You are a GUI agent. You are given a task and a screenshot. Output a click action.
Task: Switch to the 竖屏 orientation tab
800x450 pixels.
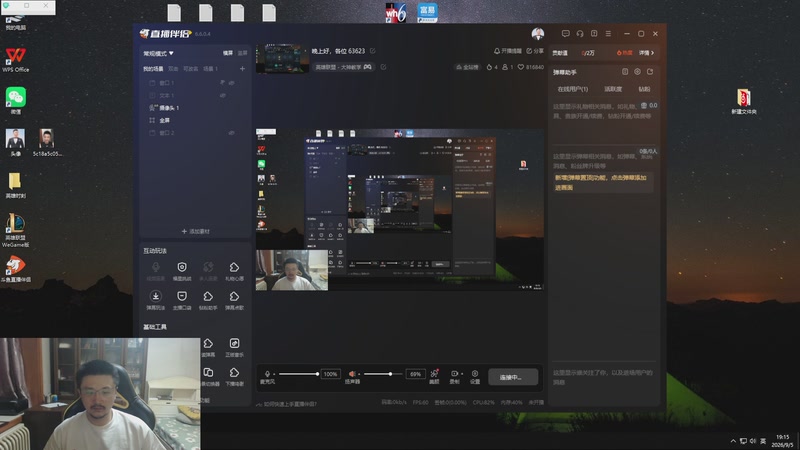242,53
